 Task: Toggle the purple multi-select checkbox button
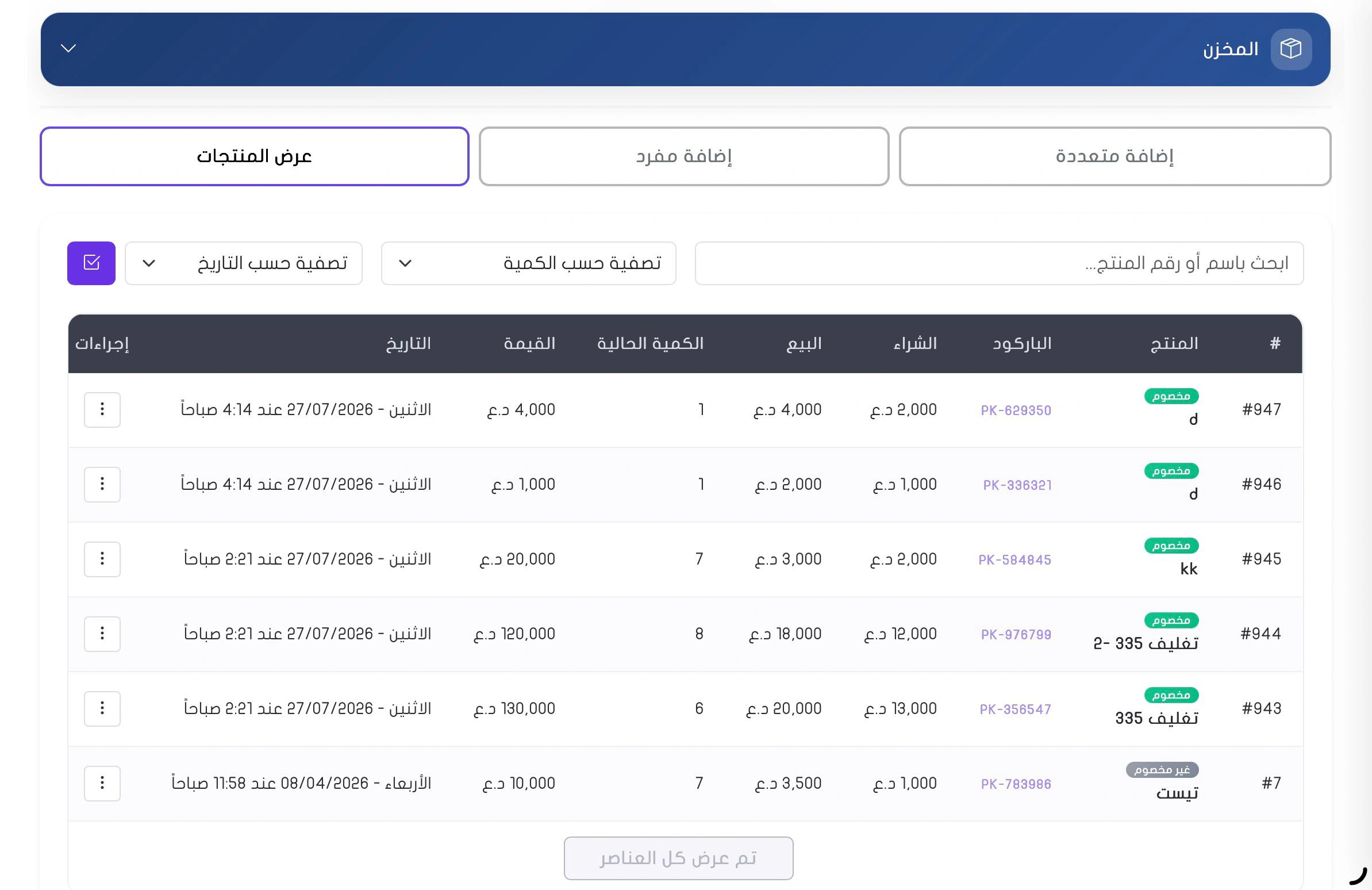click(x=91, y=263)
